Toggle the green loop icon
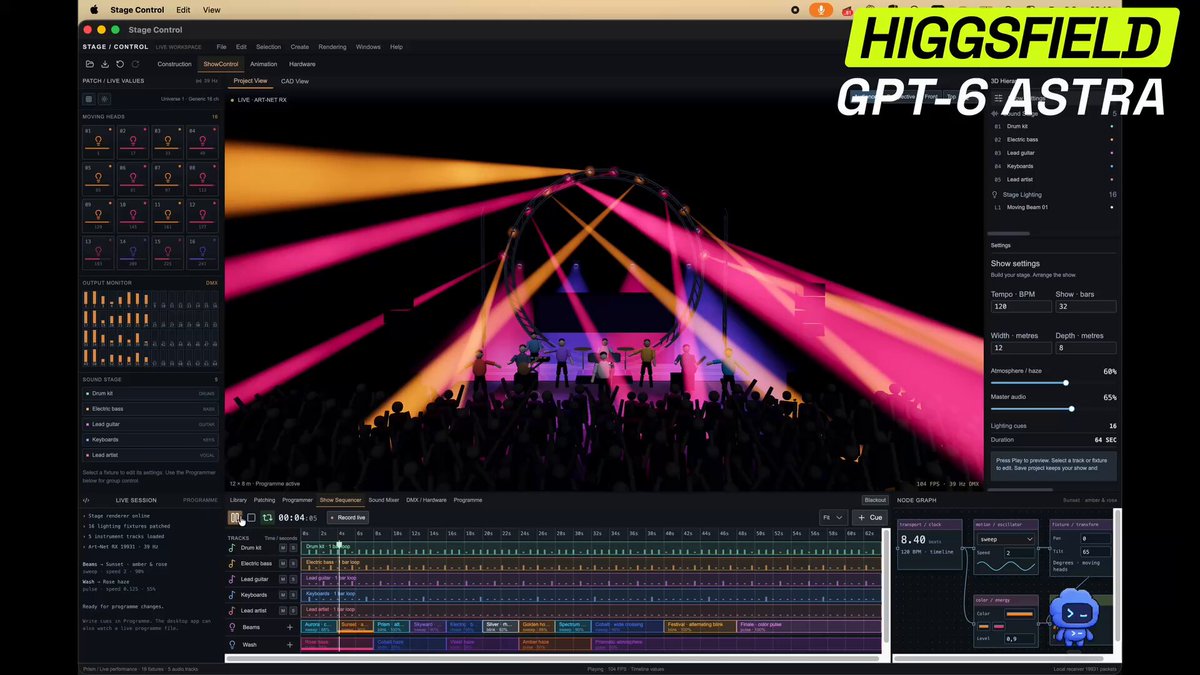Viewport: 1200px width, 675px height. [x=267, y=518]
